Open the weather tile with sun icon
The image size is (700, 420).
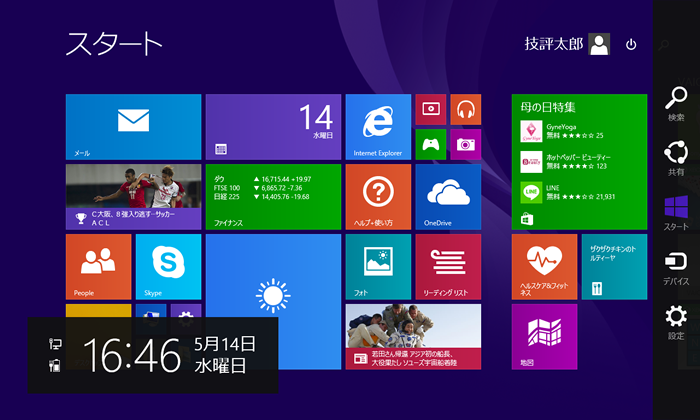coord(273,302)
